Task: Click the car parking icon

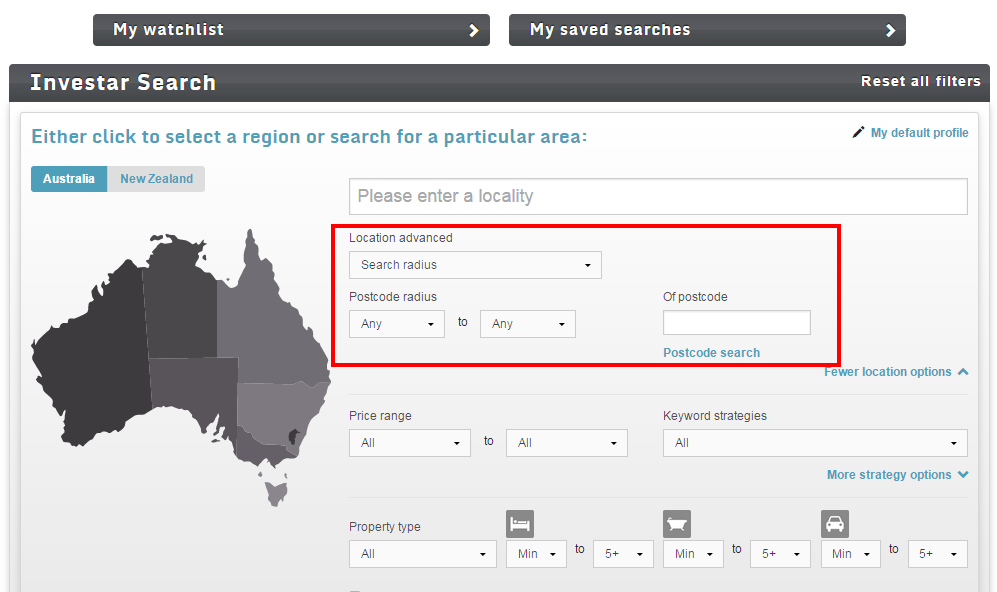Action: click(835, 524)
